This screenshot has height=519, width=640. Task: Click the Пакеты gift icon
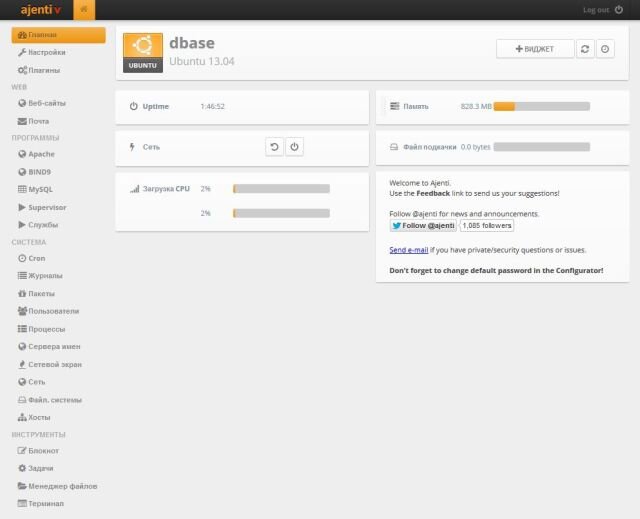point(22,293)
